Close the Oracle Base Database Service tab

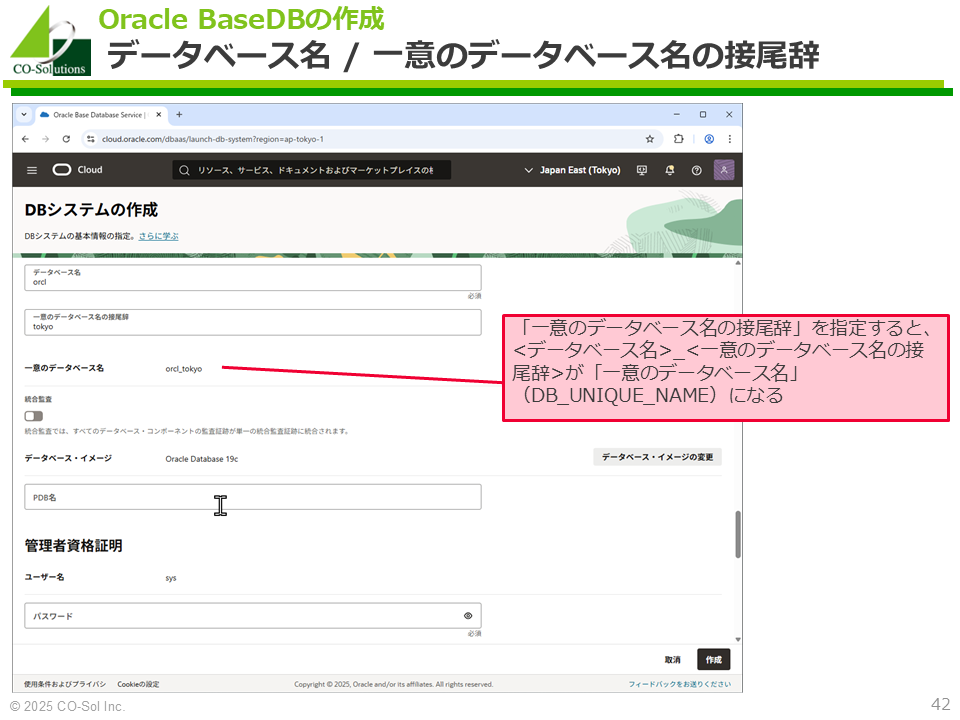click(x=159, y=114)
